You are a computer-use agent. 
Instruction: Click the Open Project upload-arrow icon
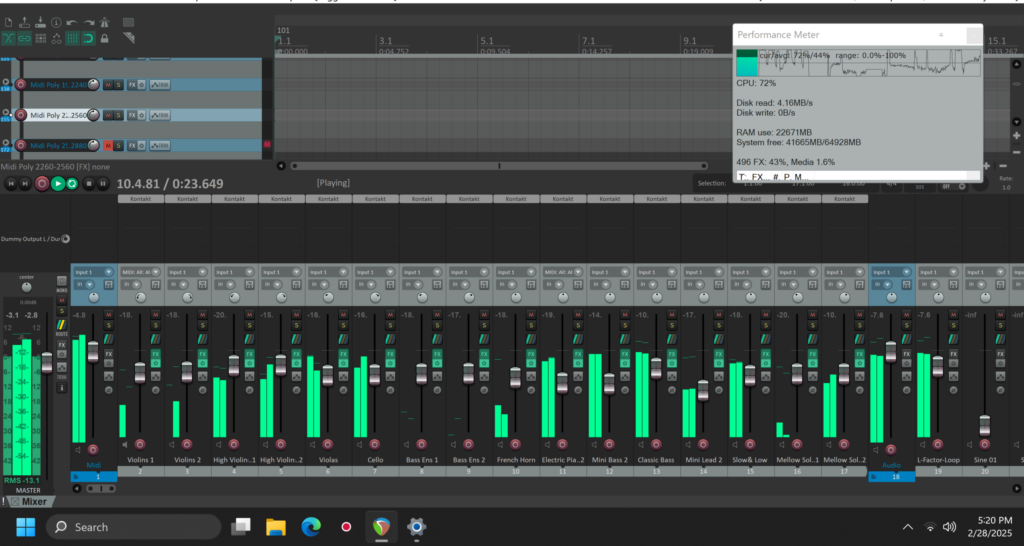pos(25,23)
